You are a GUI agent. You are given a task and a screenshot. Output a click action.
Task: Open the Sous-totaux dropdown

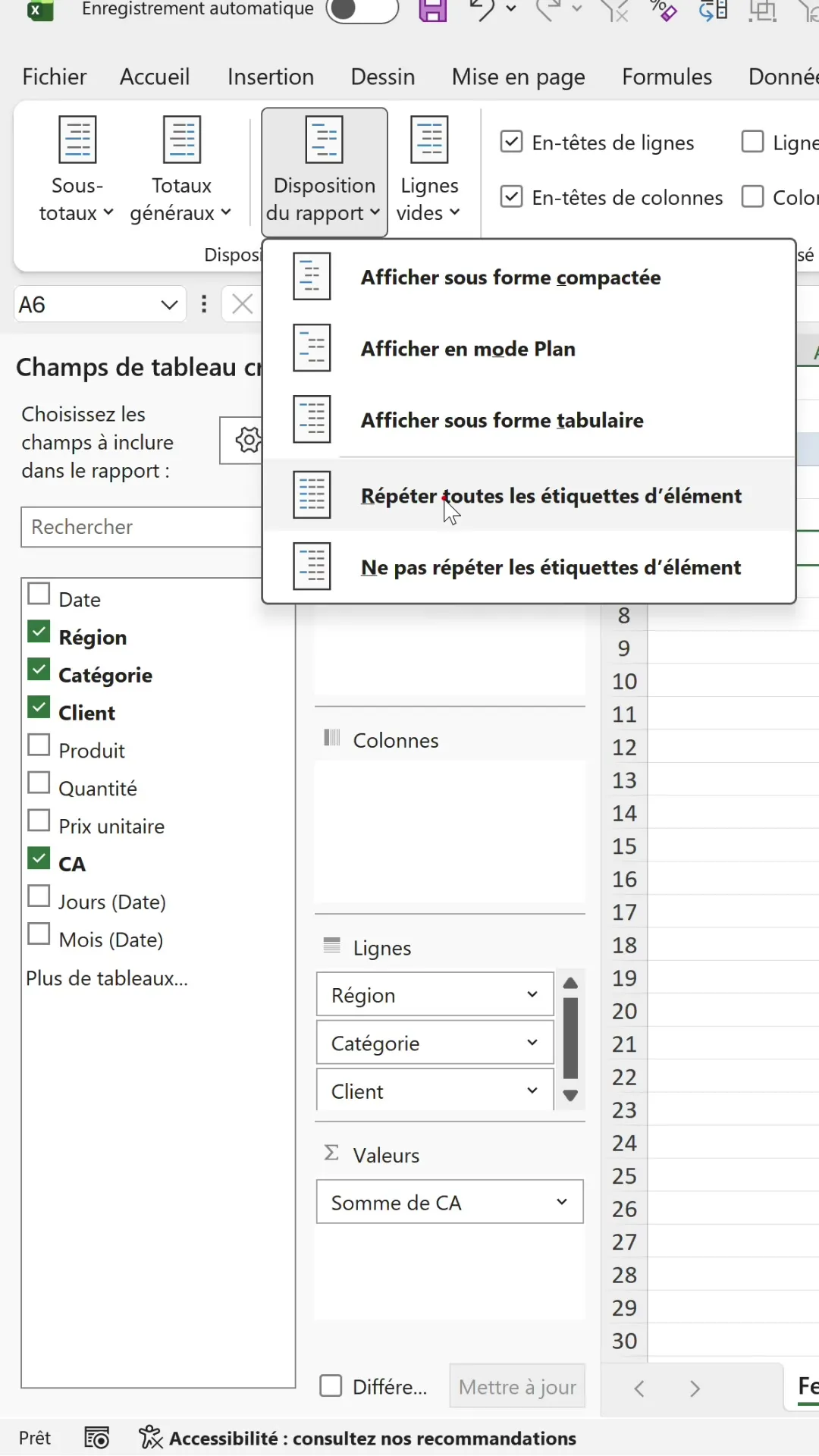(x=77, y=171)
